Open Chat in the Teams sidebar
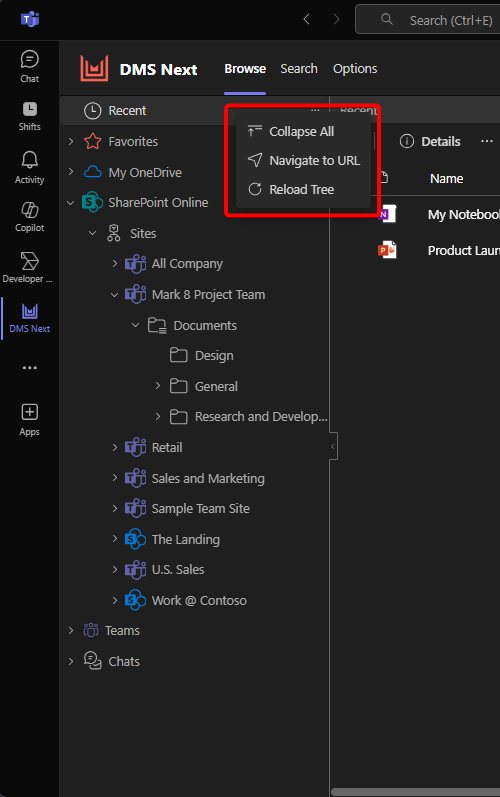 (x=29, y=67)
